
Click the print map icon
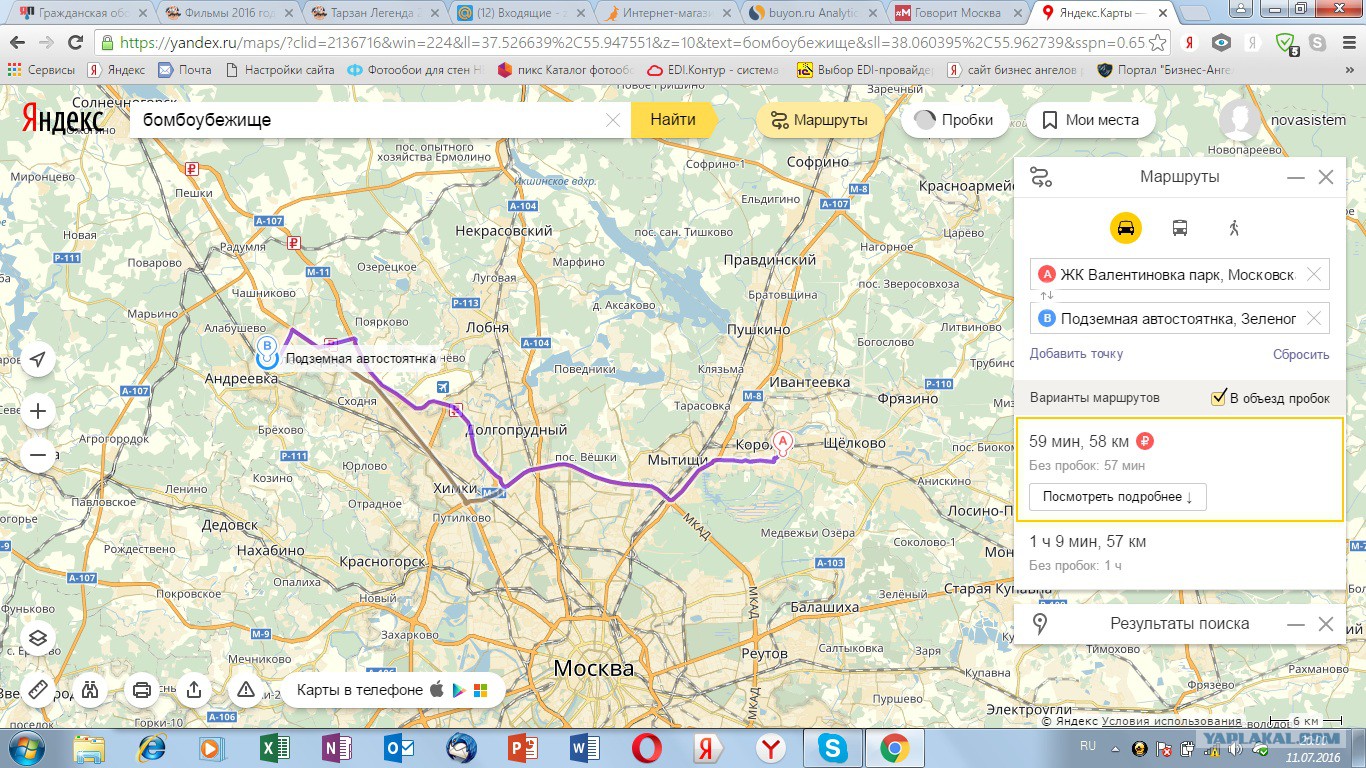click(142, 690)
